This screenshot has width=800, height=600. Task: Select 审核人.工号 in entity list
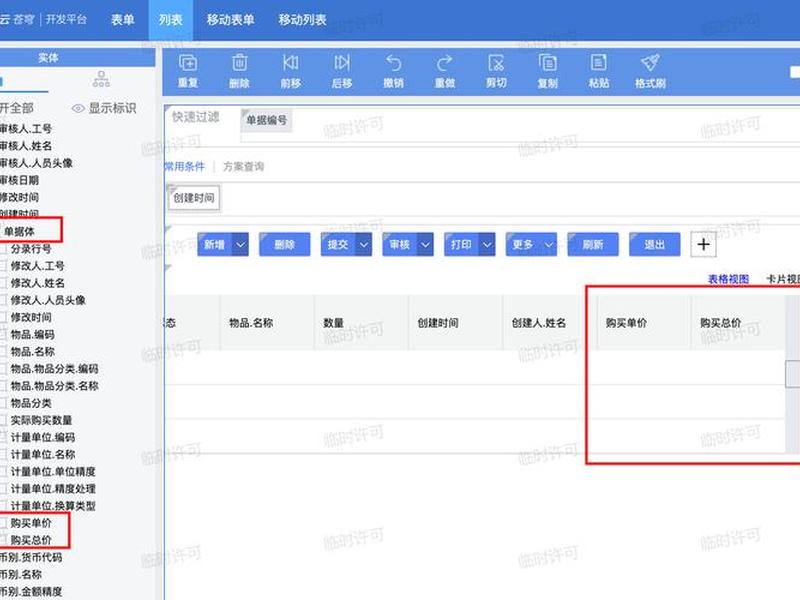tap(26, 129)
